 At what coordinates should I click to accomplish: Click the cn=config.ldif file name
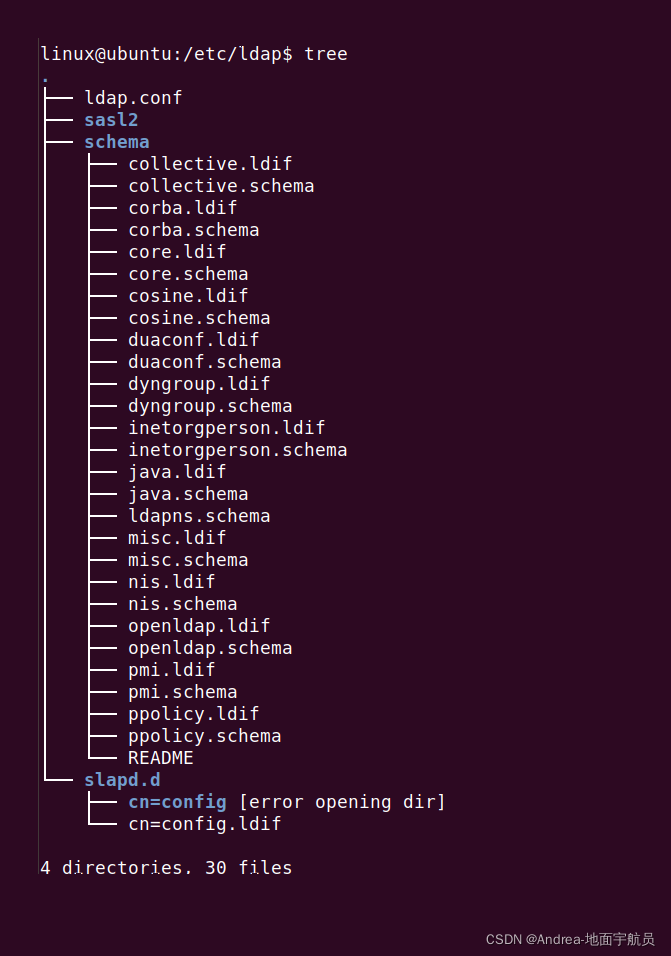pos(204,824)
